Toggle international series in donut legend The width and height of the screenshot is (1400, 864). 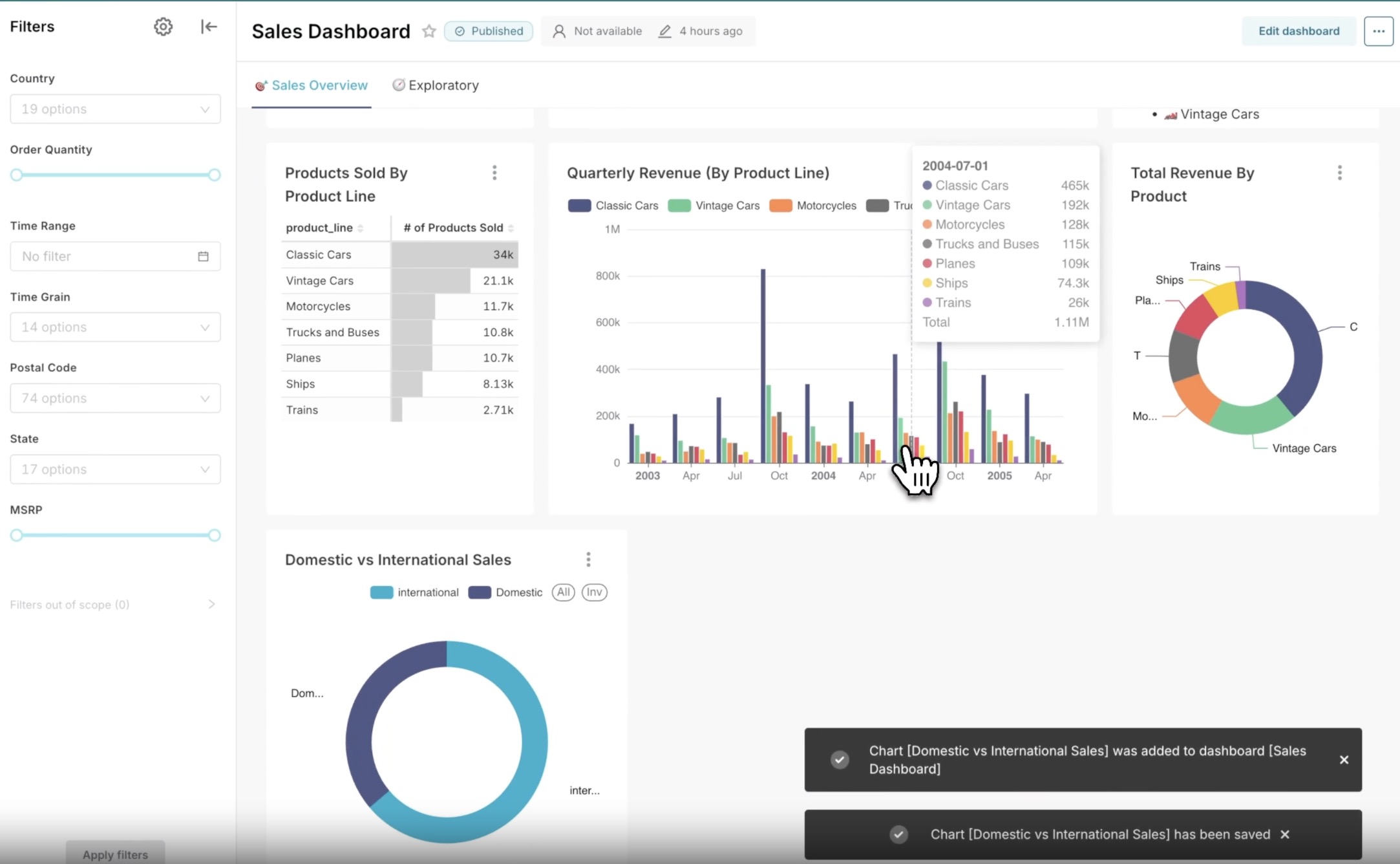pos(414,592)
